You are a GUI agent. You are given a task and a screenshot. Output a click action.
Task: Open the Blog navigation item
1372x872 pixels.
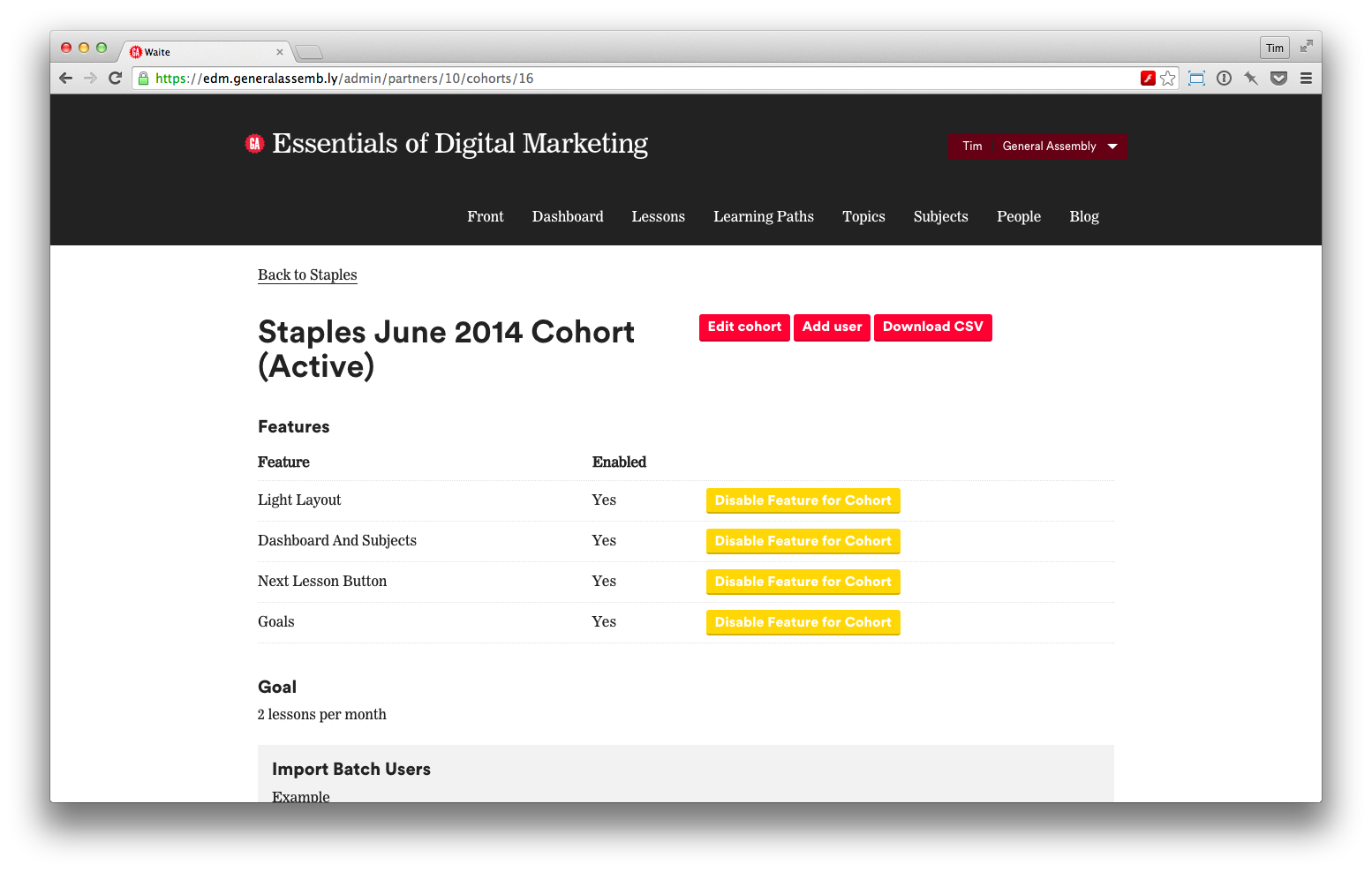click(1084, 216)
